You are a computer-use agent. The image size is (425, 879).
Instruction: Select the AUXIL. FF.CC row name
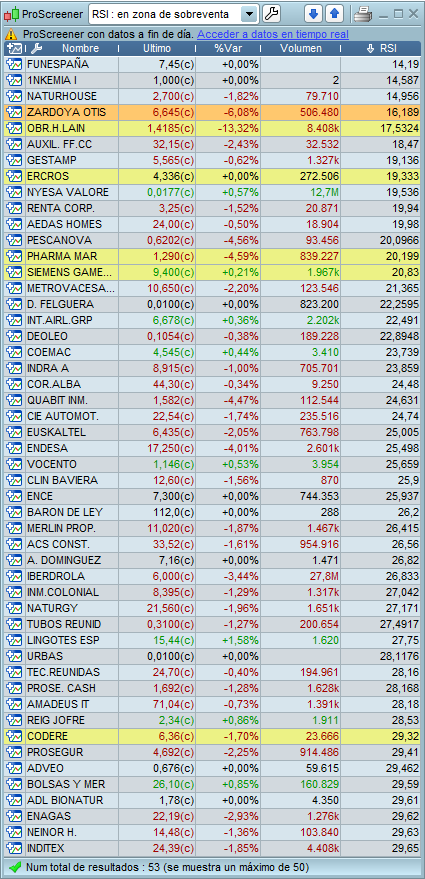(x=59, y=145)
